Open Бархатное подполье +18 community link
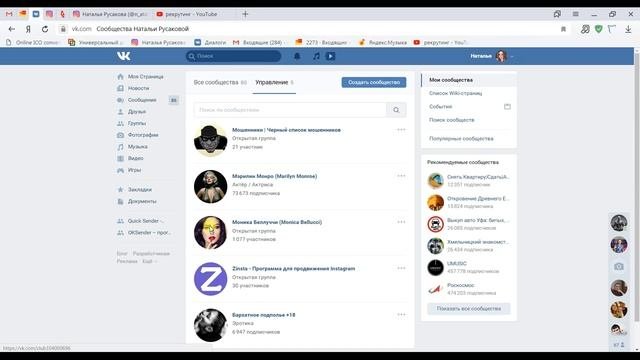Screen dimensions: 640x360 (264, 315)
